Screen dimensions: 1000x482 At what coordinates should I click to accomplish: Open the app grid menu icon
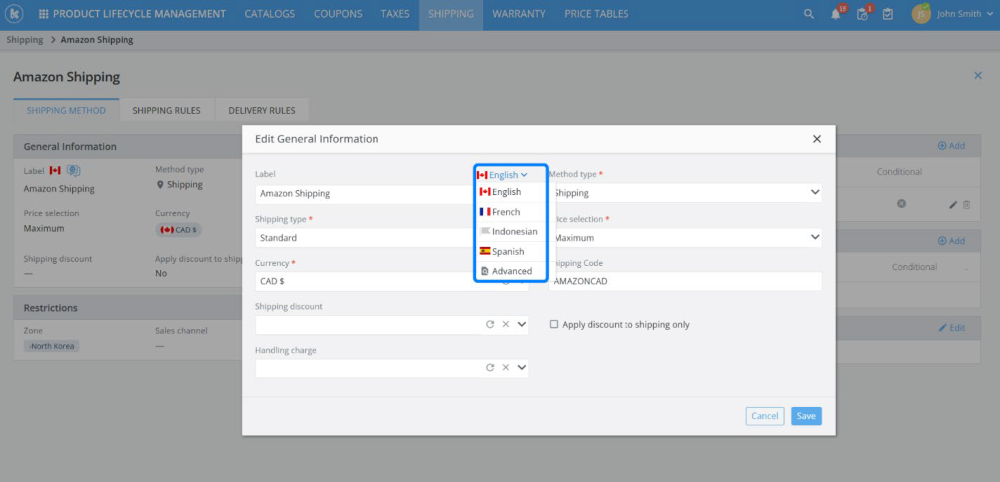43,14
